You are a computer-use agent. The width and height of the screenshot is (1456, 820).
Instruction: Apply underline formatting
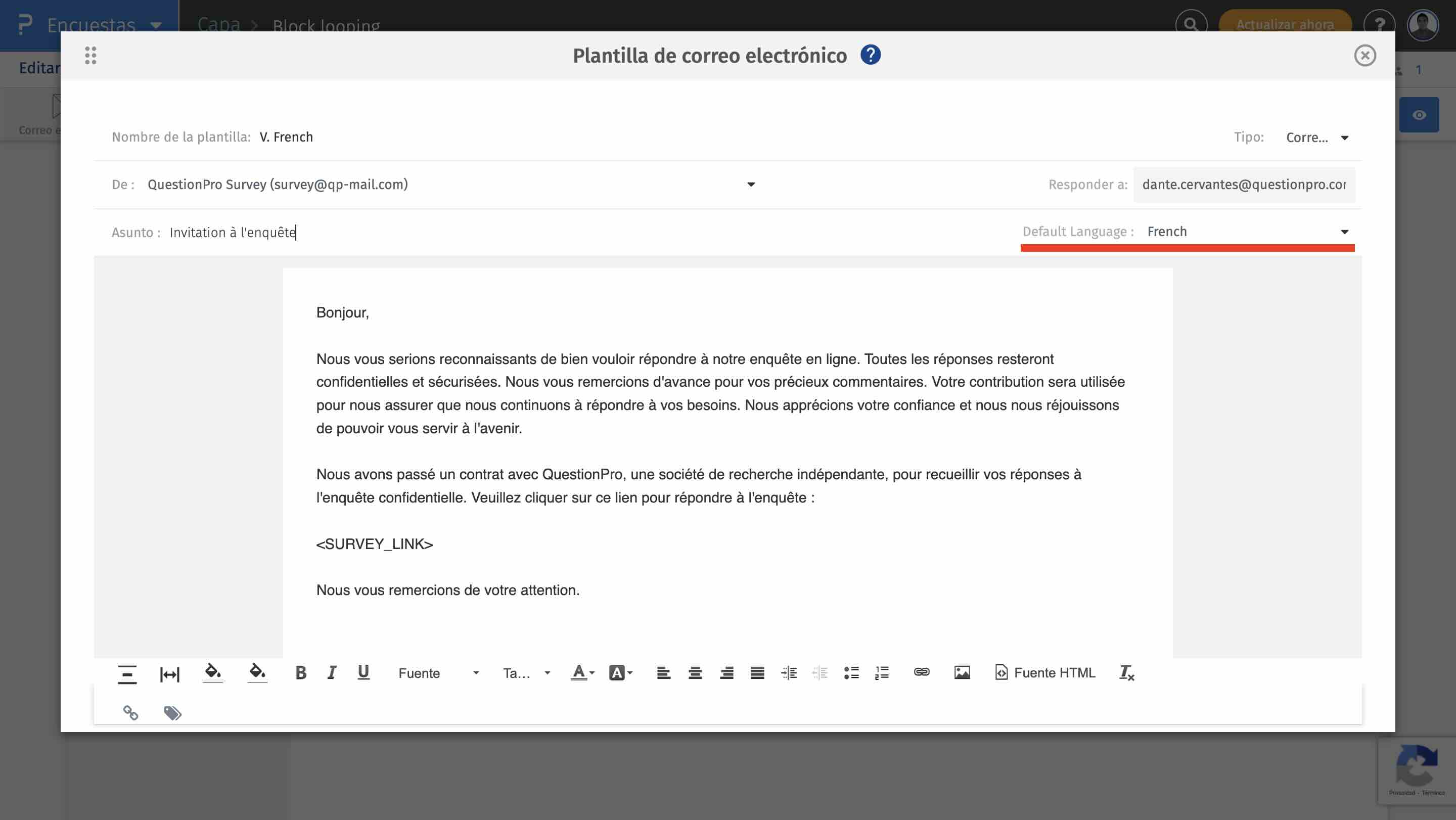click(362, 672)
